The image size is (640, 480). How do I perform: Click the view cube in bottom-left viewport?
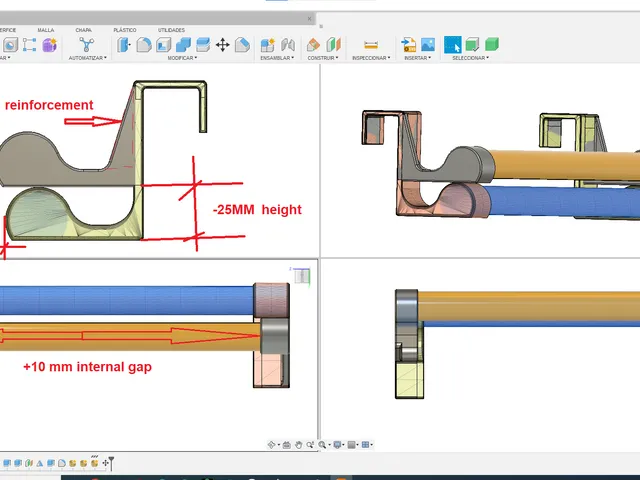(x=302, y=276)
